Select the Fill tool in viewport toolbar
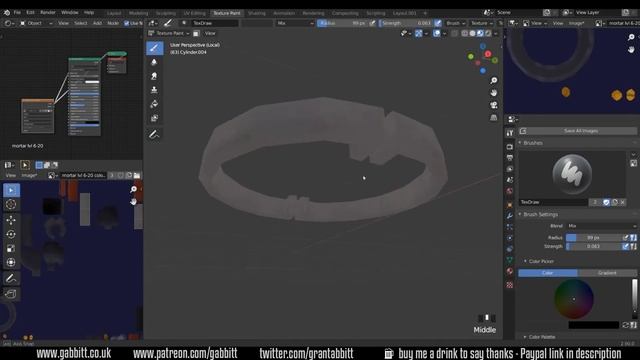This screenshot has width=640, height=360. pyautogui.click(x=154, y=104)
